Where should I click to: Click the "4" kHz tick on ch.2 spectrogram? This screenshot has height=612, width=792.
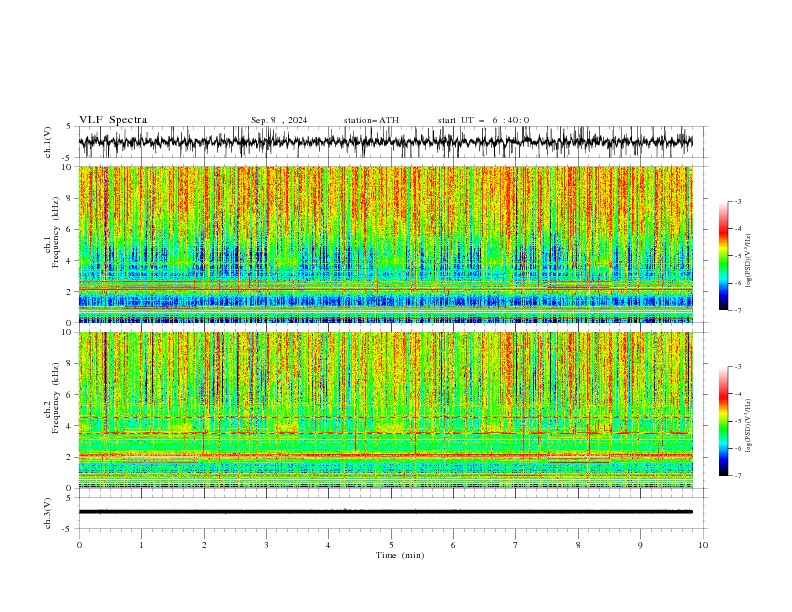coord(70,426)
